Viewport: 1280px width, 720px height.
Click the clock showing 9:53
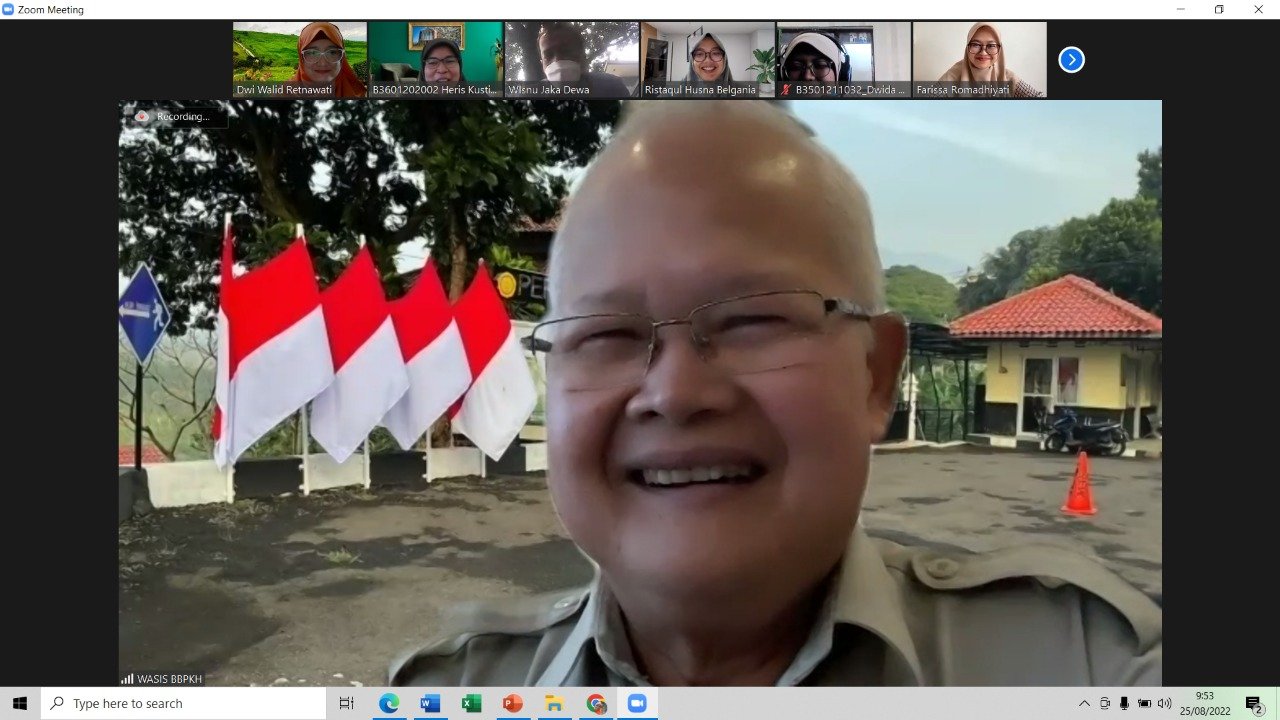(x=1204, y=703)
